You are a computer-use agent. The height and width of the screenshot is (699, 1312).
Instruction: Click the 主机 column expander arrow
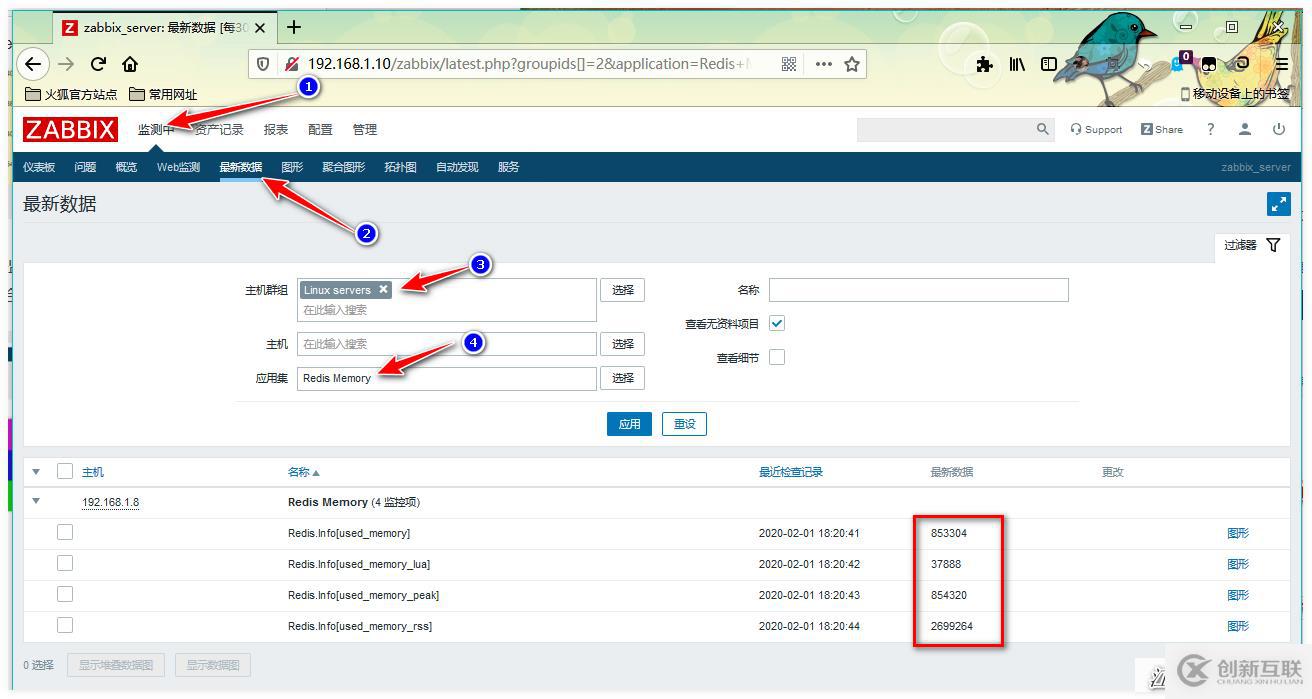coord(36,471)
